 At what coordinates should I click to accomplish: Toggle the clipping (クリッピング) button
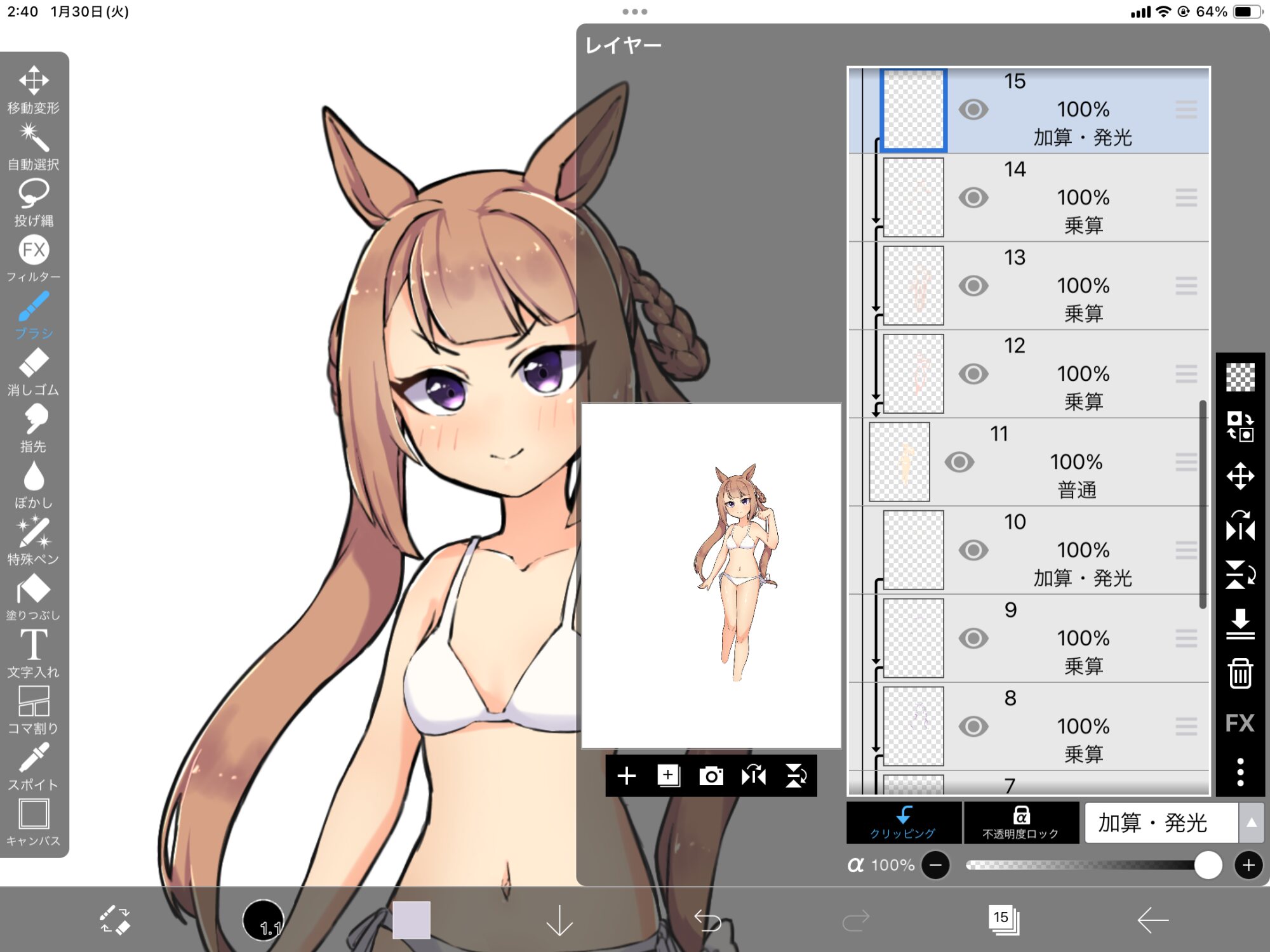coord(903,823)
